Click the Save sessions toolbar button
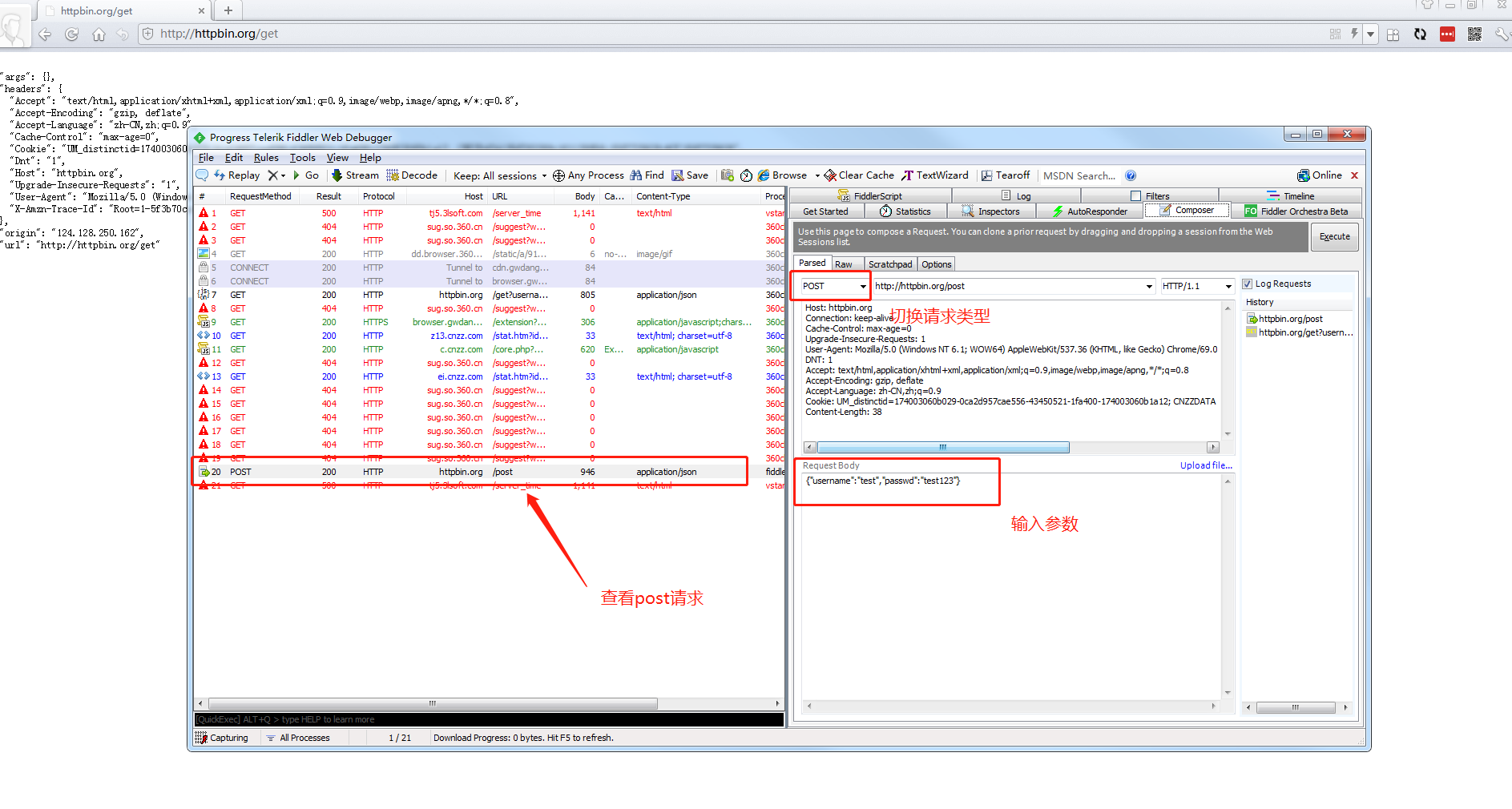Image resolution: width=1512 pixels, height=809 pixels. click(690, 175)
